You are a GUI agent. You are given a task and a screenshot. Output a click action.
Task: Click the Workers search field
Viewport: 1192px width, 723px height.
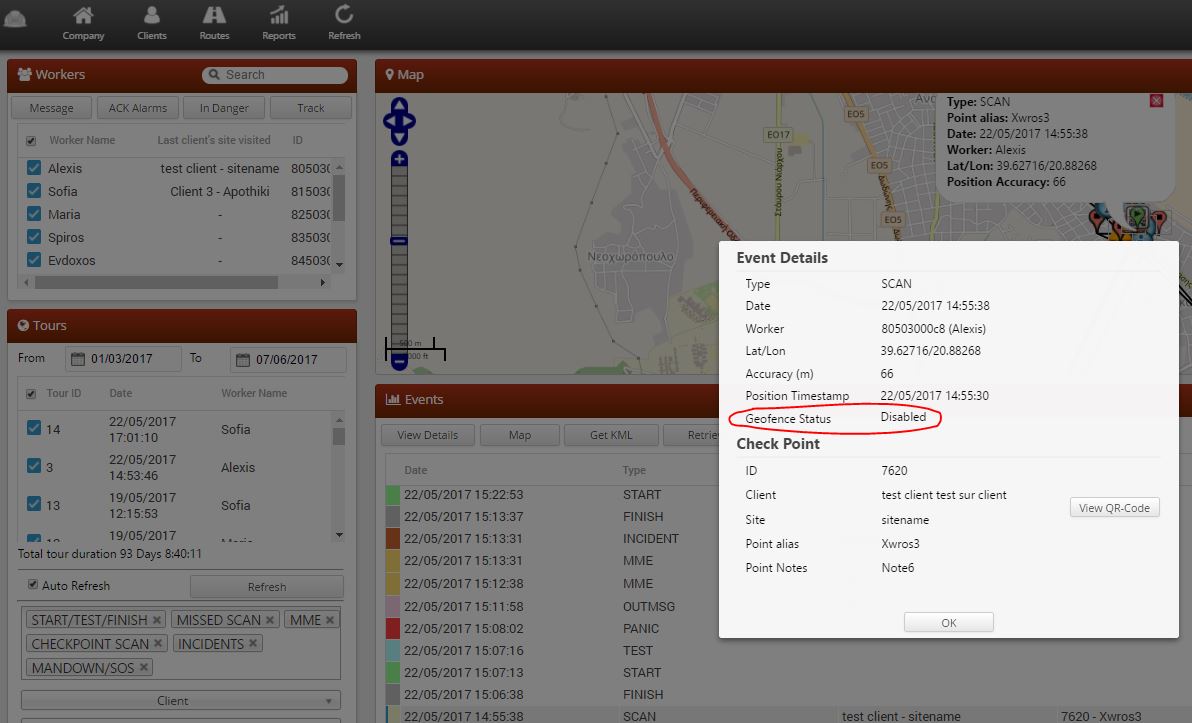click(275, 75)
